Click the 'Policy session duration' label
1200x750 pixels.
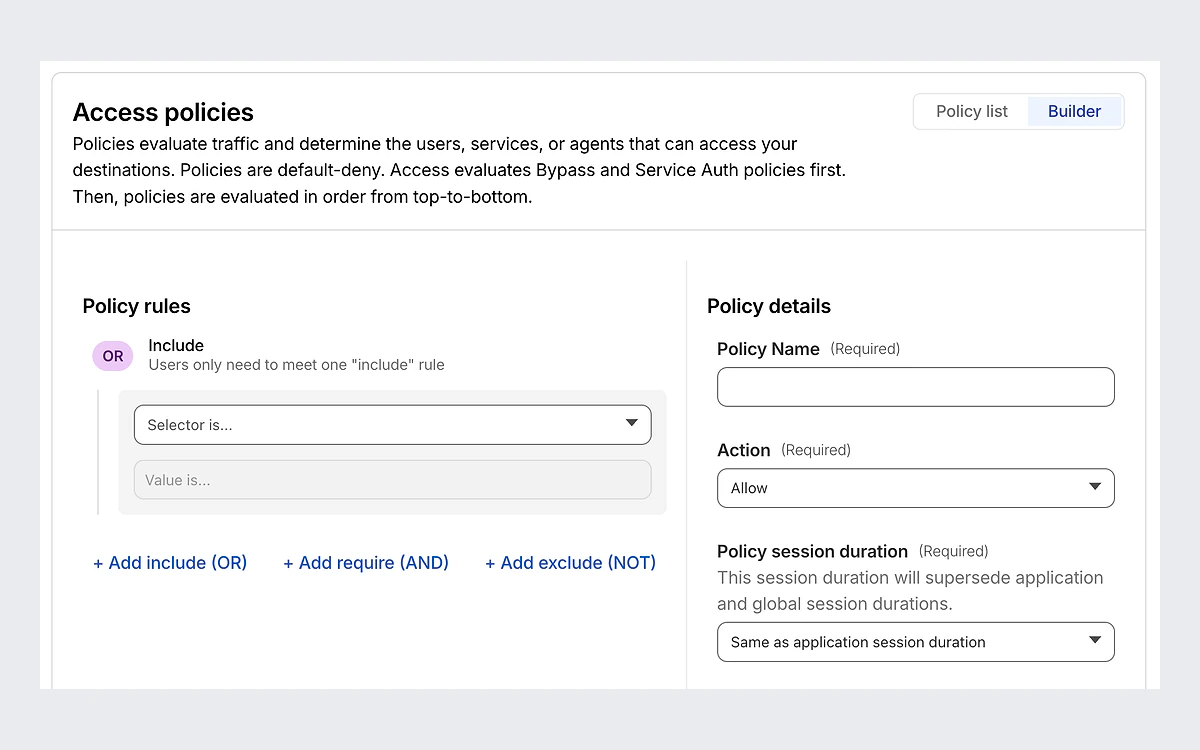[812, 551]
